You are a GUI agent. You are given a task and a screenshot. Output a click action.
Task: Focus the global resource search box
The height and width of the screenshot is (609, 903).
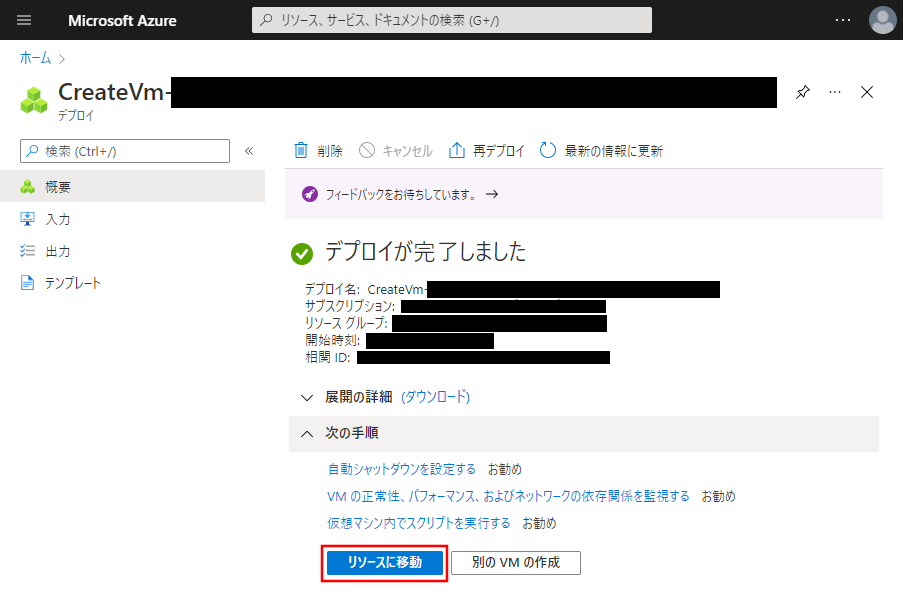tap(452, 20)
